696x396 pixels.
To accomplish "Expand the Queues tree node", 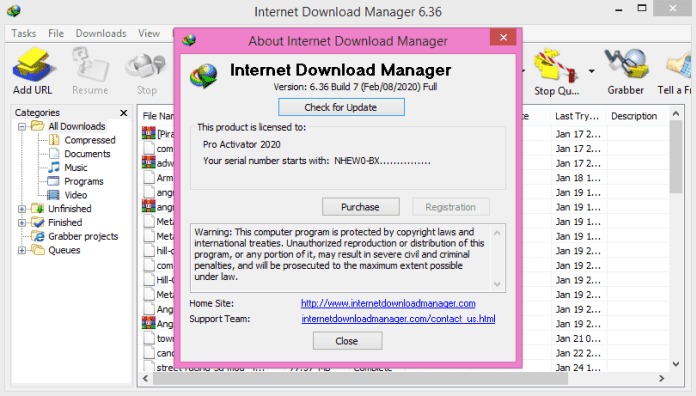I will coord(21,250).
